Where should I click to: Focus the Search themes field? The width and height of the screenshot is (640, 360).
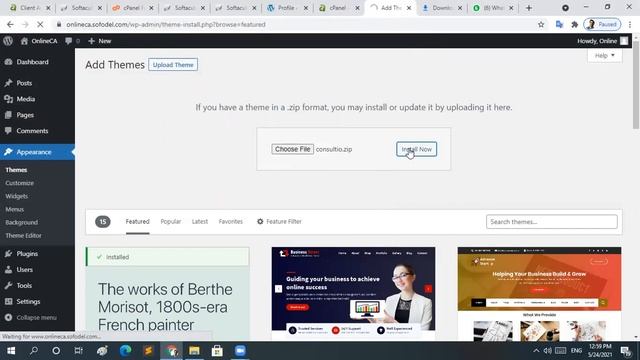[x=551, y=222]
